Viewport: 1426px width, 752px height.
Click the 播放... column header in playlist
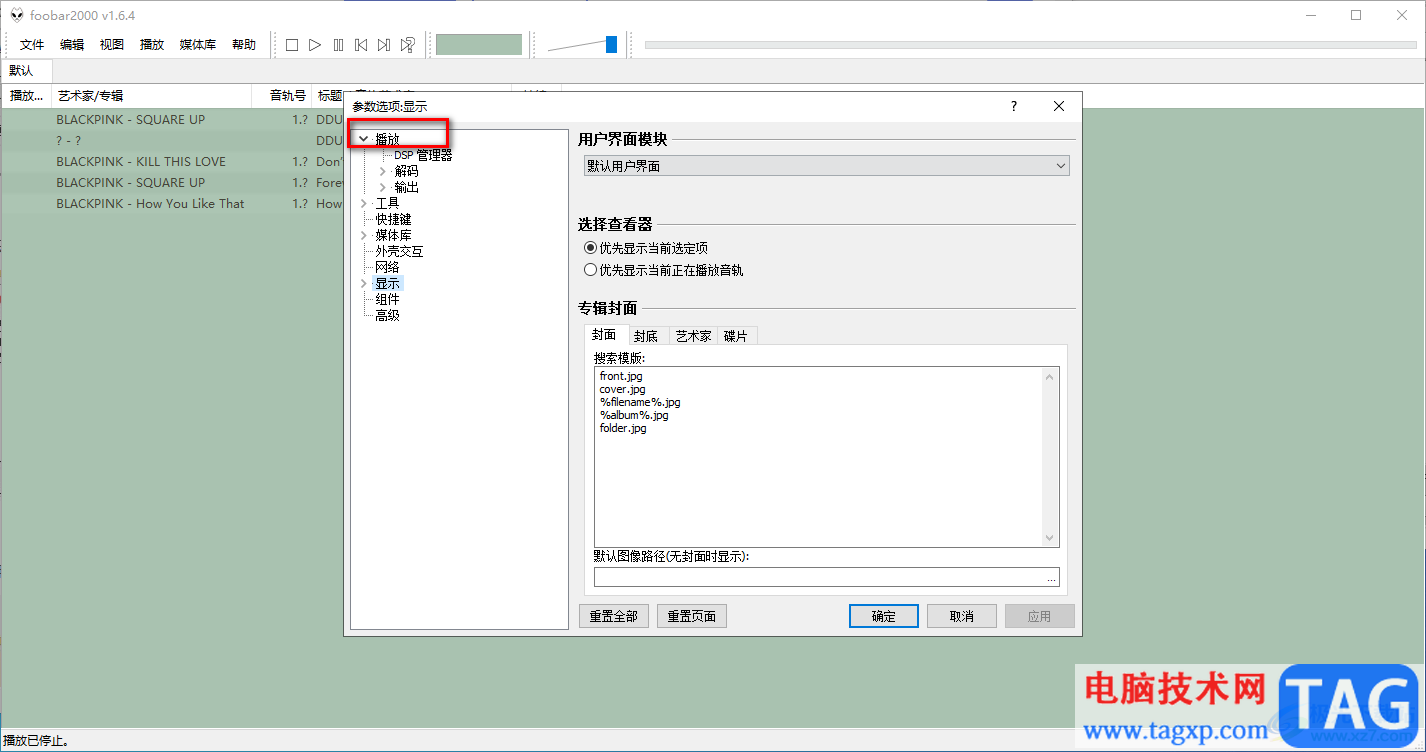coord(27,95)
